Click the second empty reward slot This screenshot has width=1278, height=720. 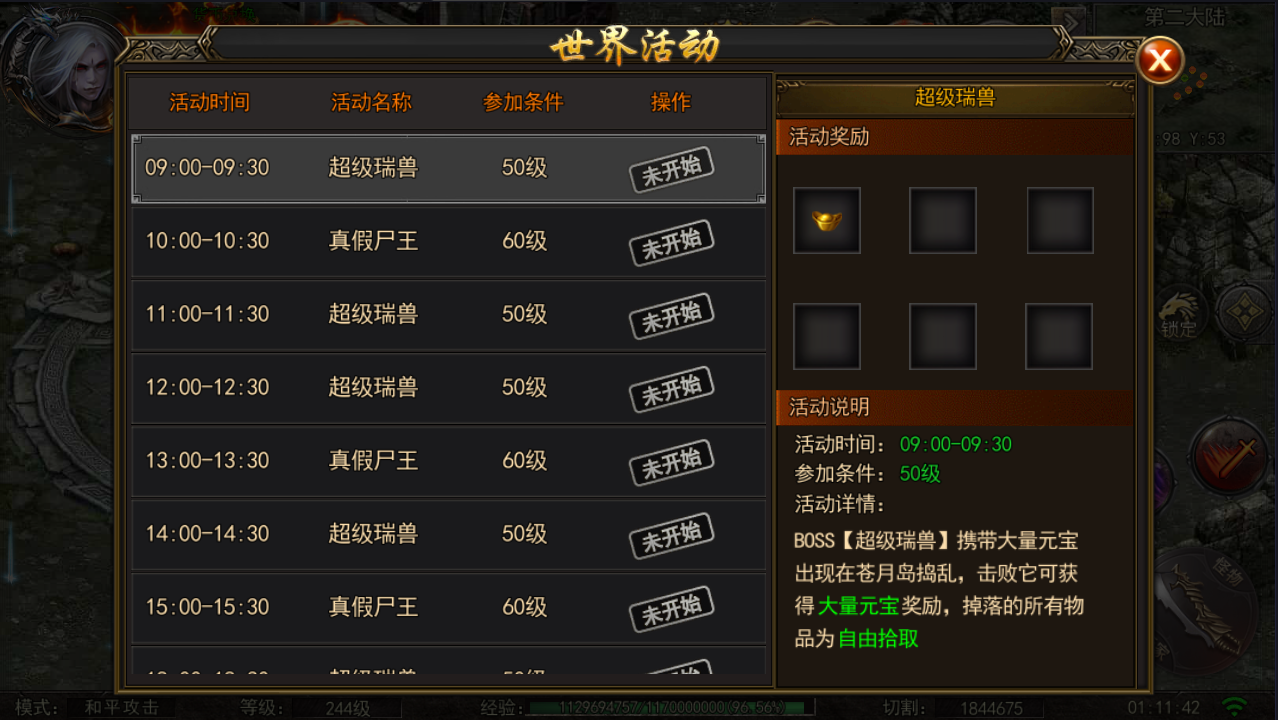click(943, 220)
